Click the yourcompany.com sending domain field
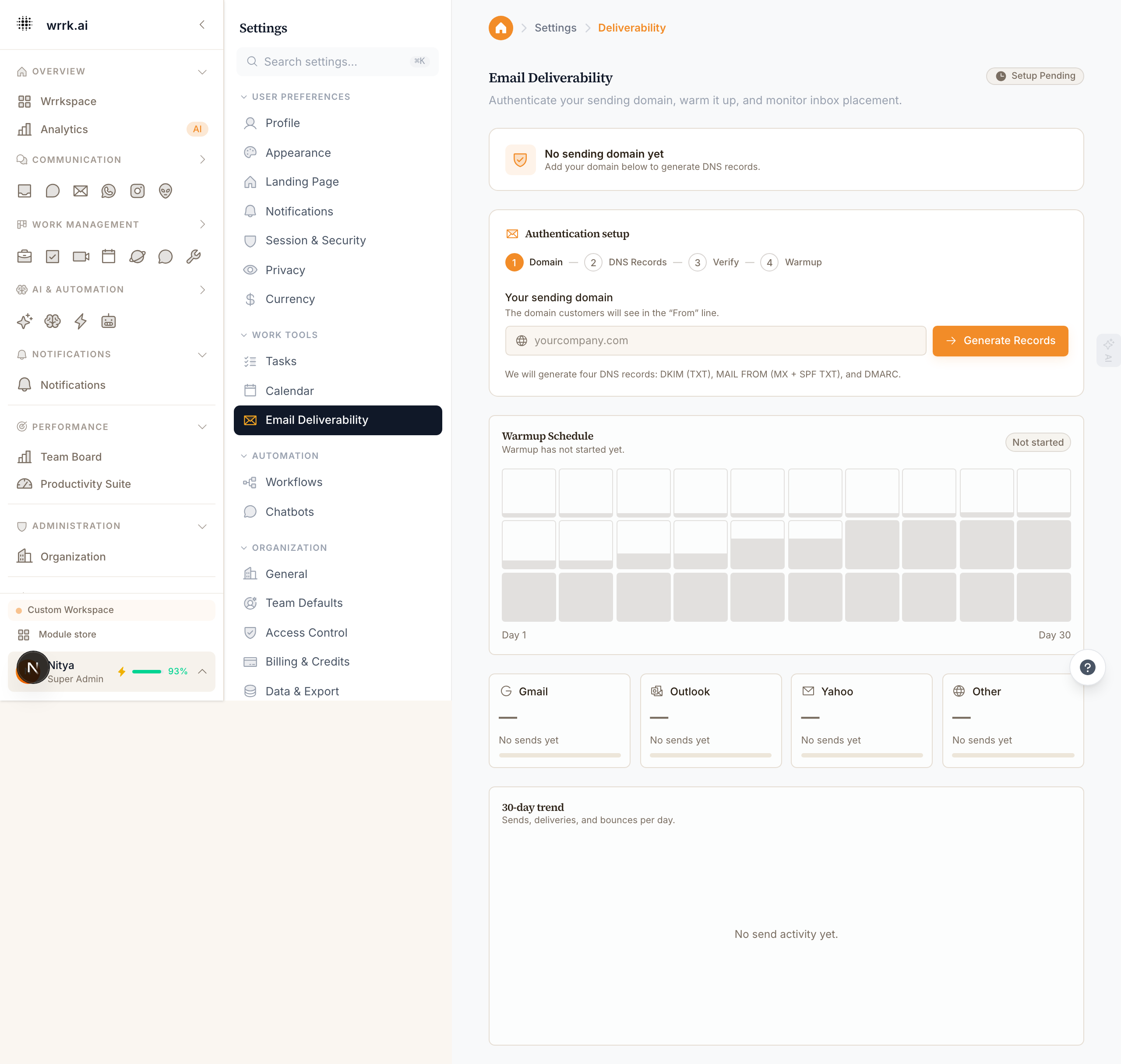The image size is (1121, 1064). point(715,340)
